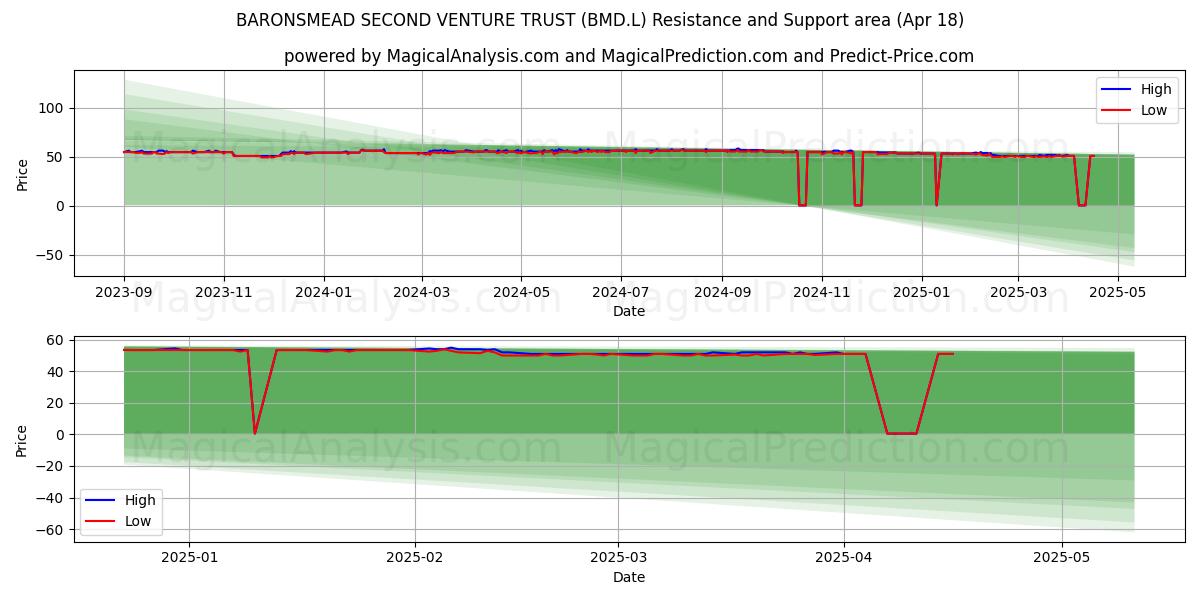The height and width of the screenshot is (600, 1200).
Task: Click the top chart y-axis value '100'
Action: pos(51,108)
